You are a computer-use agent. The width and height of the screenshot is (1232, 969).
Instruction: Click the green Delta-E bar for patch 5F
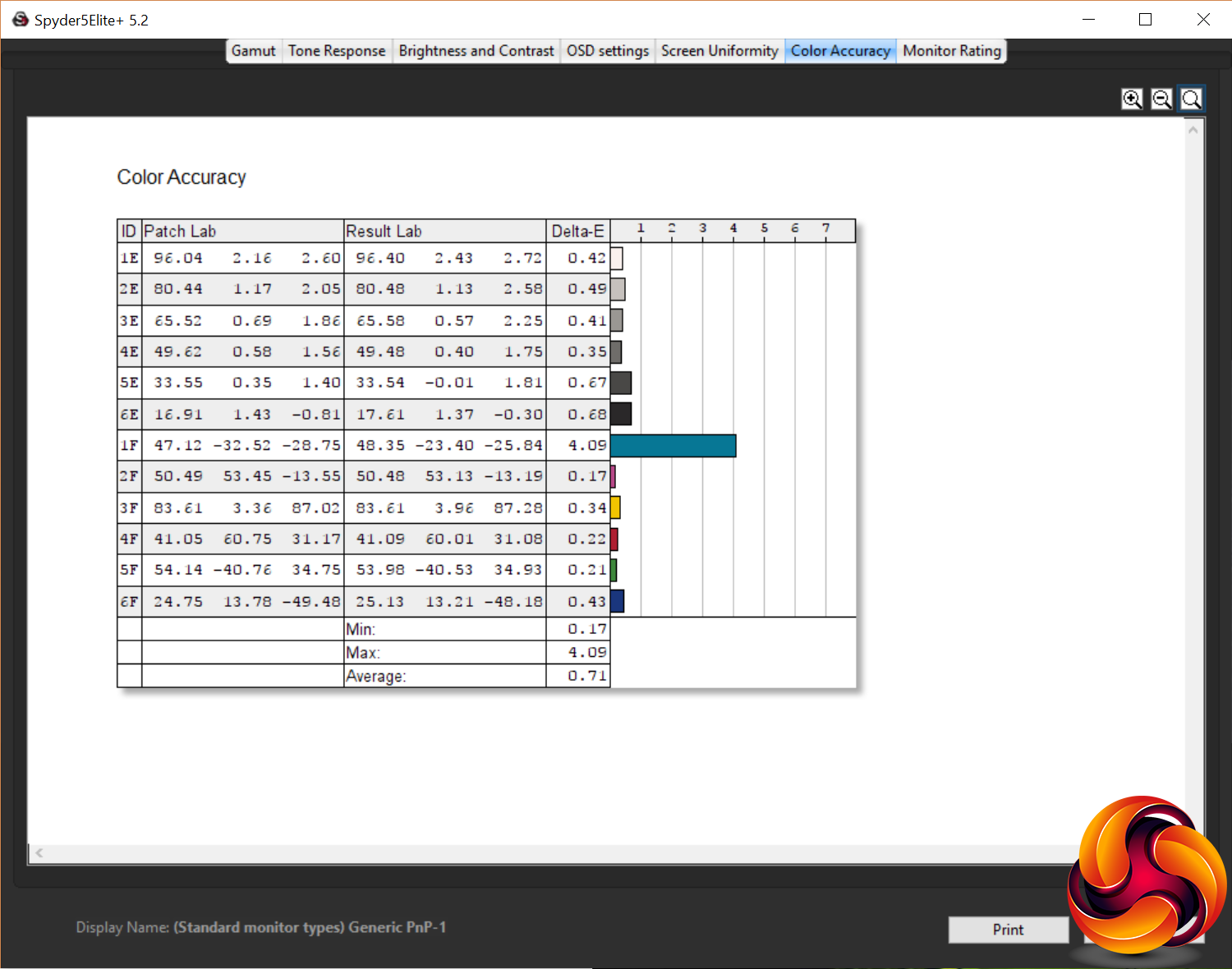[x=614, y=570]
